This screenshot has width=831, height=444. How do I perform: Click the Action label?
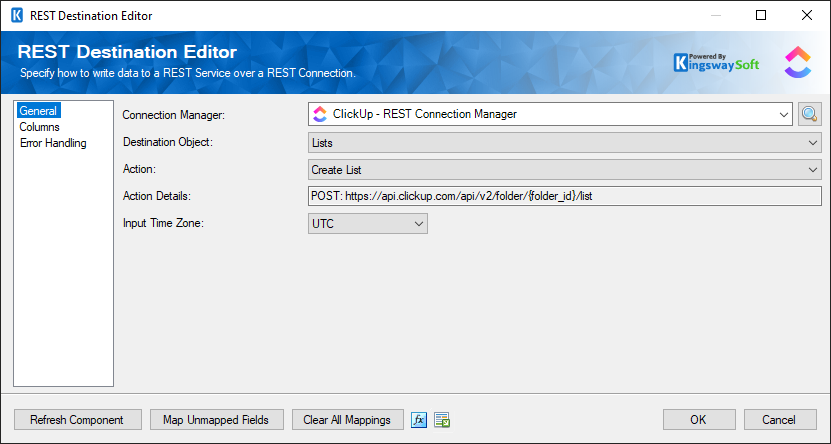point(139,169)
